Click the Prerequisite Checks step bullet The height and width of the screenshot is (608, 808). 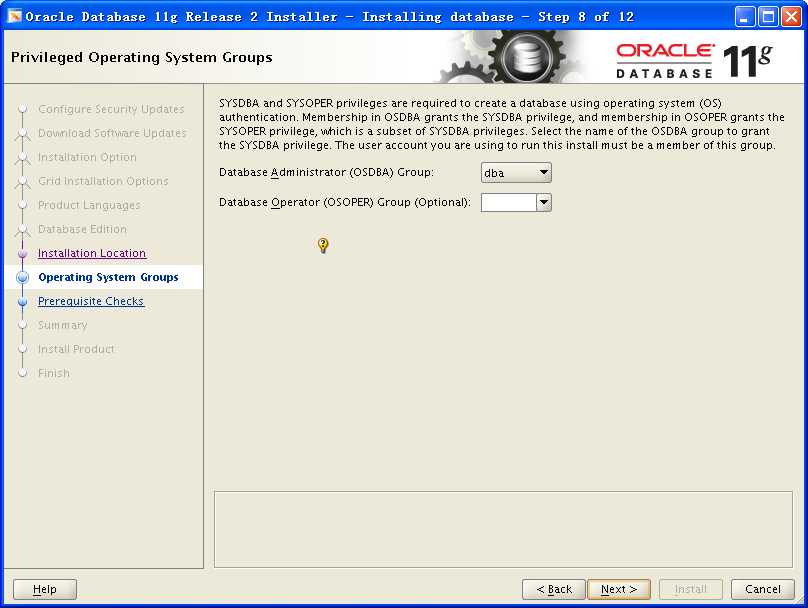(22, 301)
